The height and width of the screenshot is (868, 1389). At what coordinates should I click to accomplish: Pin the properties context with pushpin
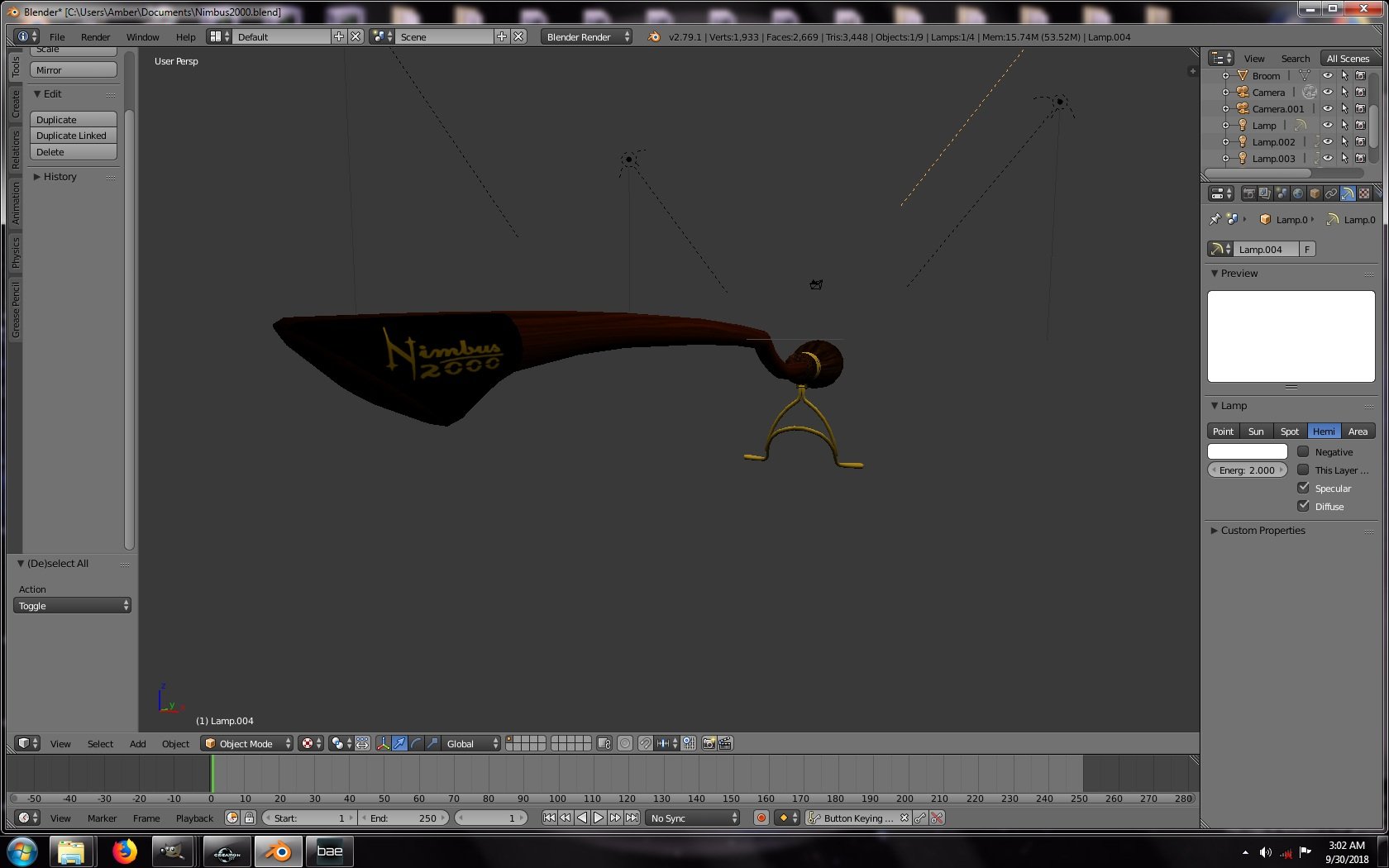(x=1215, y=219)
